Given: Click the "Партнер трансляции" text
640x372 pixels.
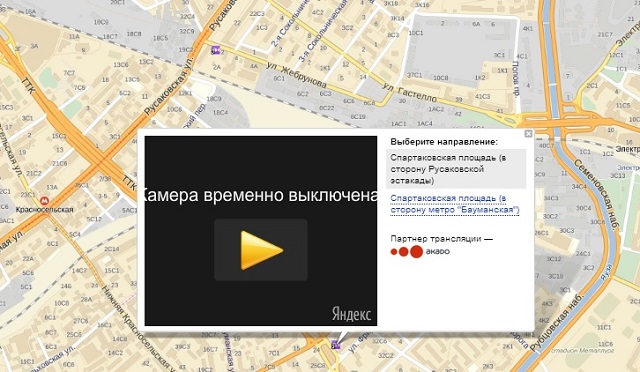Looking at the screenshot, I should pyautogui.click(x=442, y=238).
